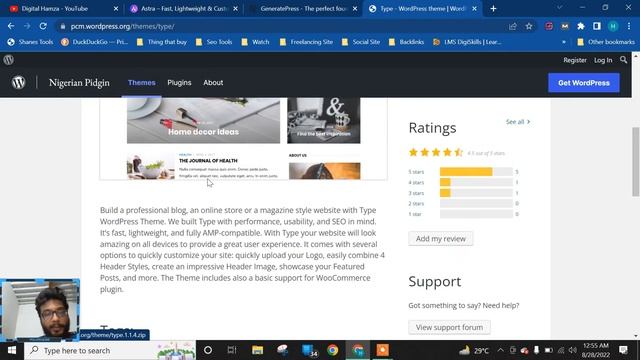Viewport: 640px width, 360px height.
Task: Click the View support forum button
Action: (x=449, y=327)
